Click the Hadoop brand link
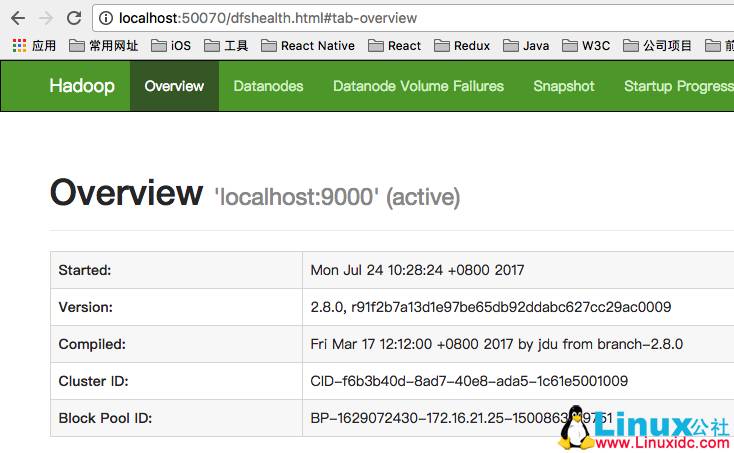 point(82,86)
